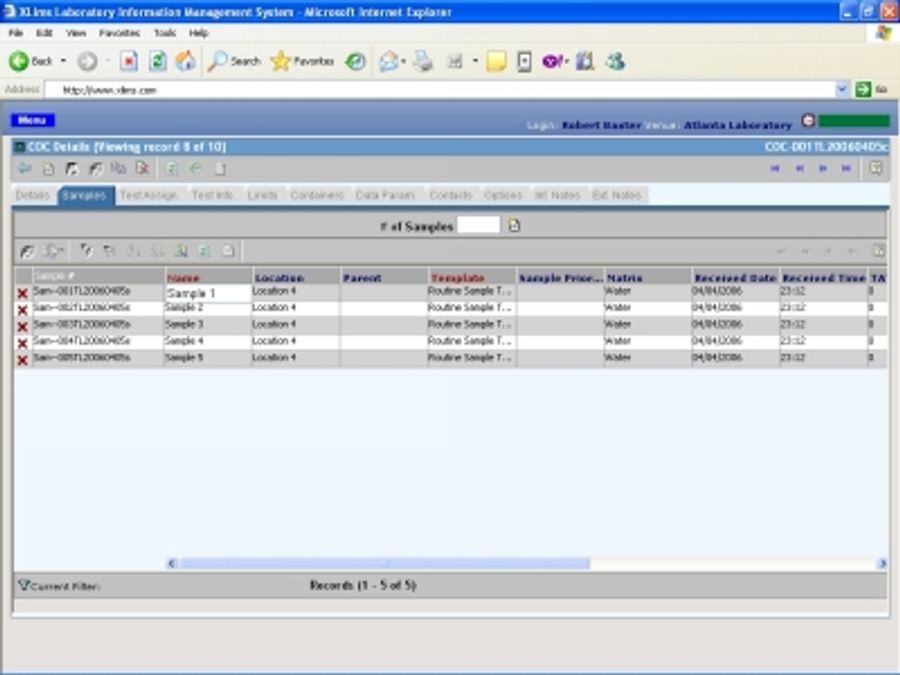Delete Sample 3 row with its red X
900x675 pixels.
22,327
